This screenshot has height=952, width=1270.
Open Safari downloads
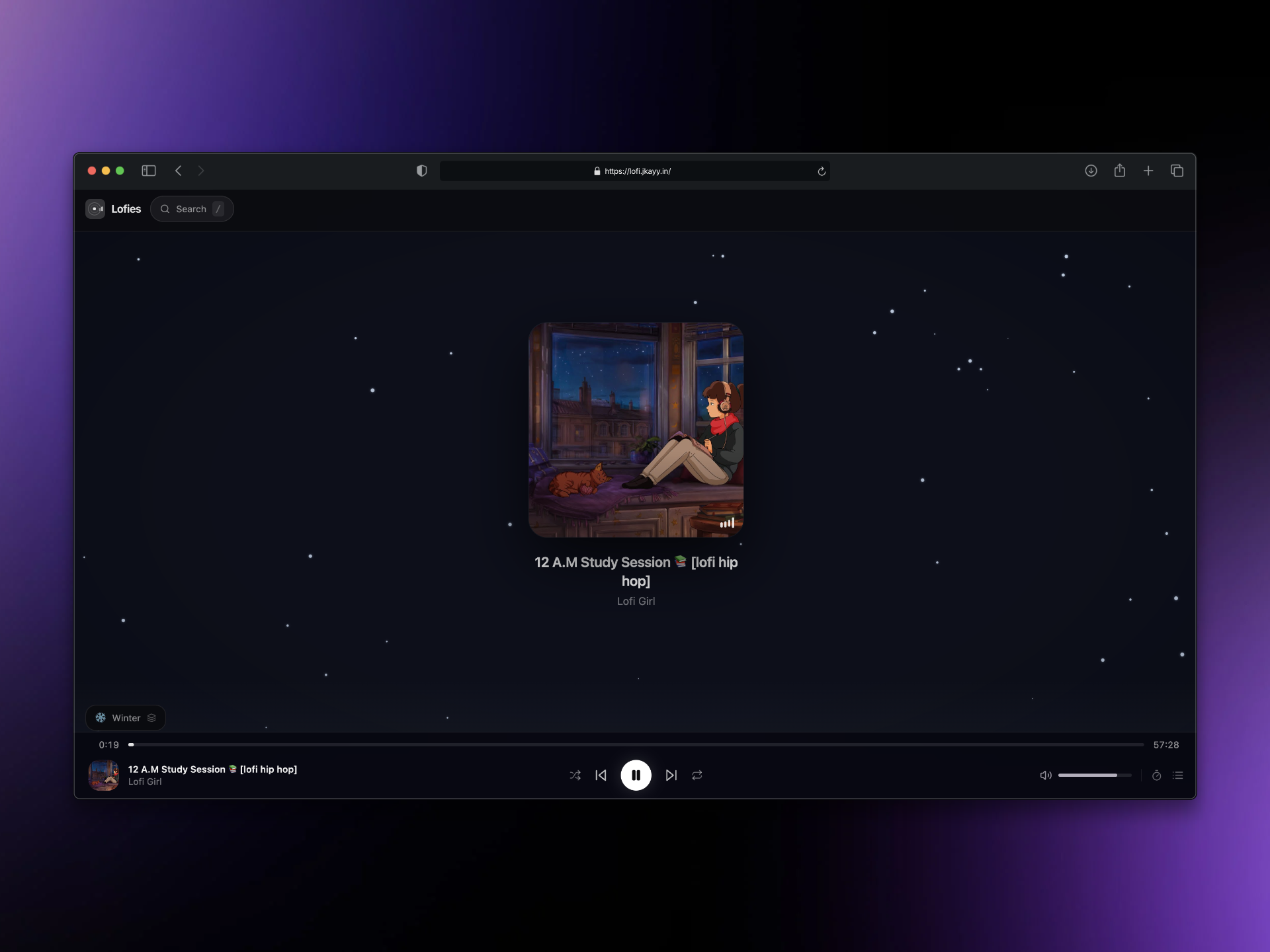tap(1091, 171)
